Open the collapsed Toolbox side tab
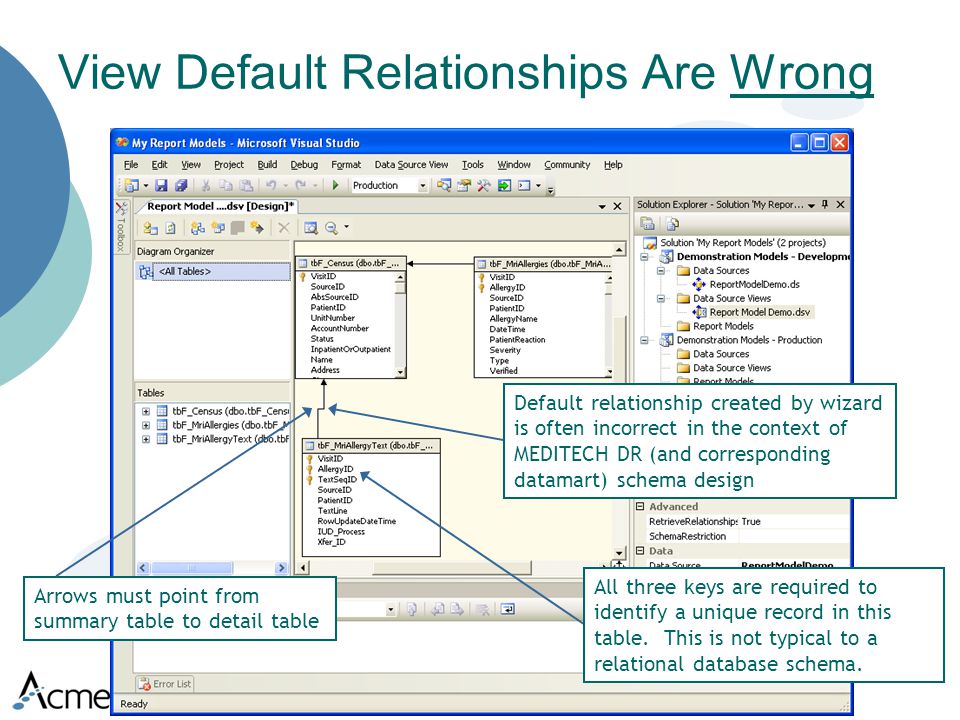This screenshot has height=720, width=960. [121, 227]
